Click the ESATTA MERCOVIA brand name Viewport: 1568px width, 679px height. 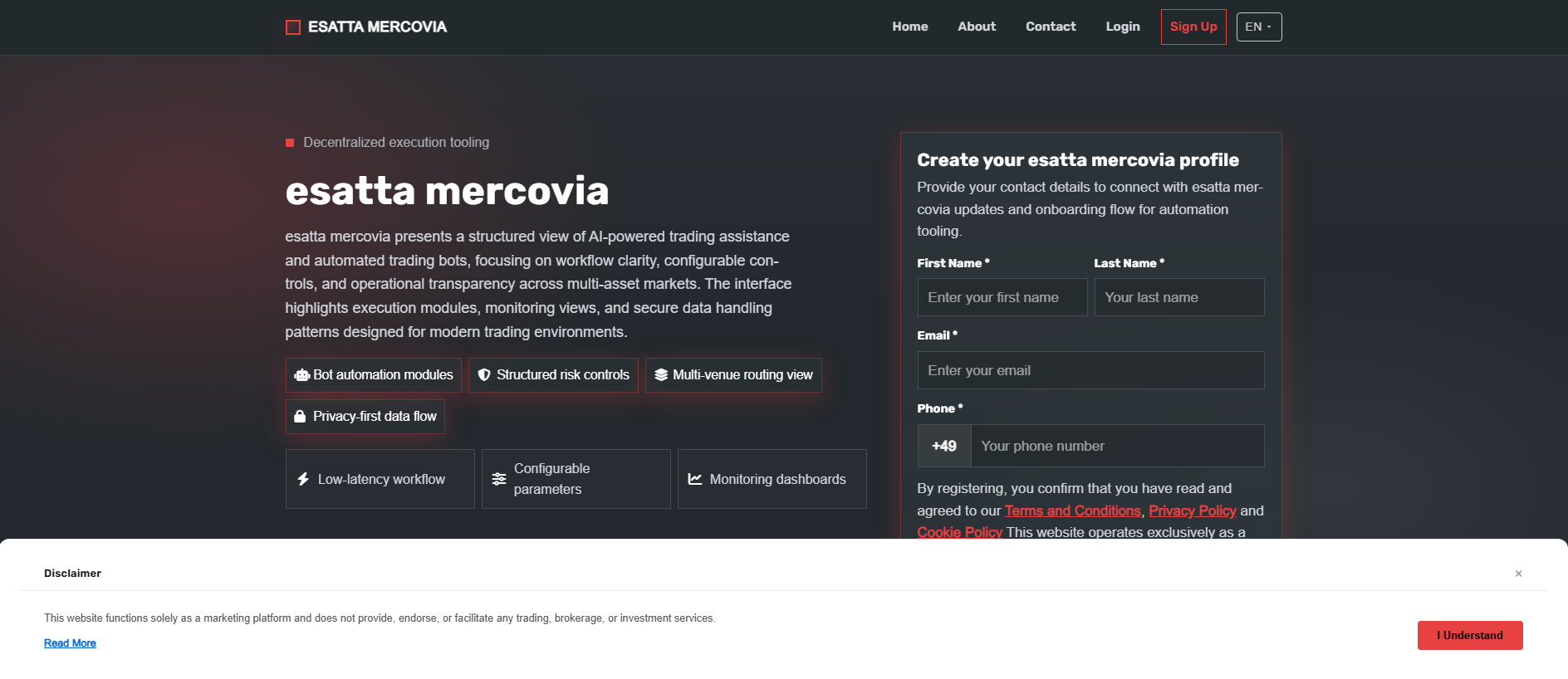pyautogui.click(x=377, y=27)
